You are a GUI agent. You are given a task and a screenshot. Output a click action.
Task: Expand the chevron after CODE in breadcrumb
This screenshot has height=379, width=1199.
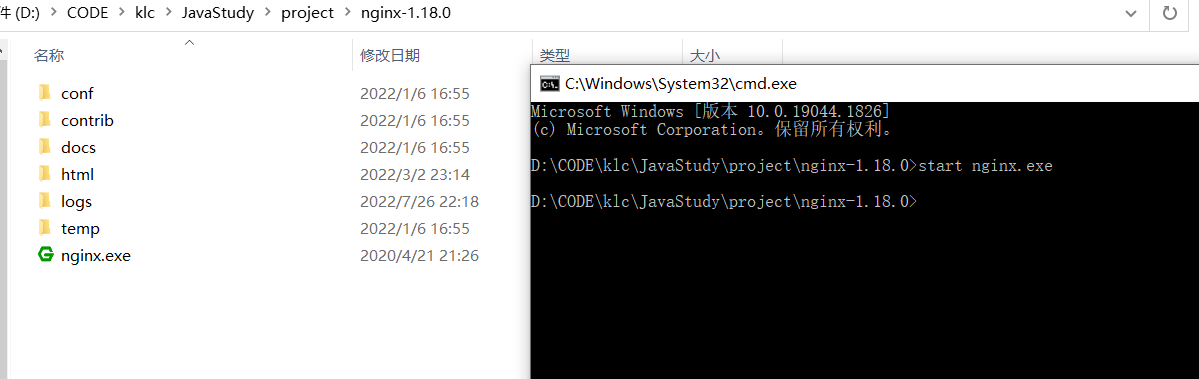(x=122, y=14)
